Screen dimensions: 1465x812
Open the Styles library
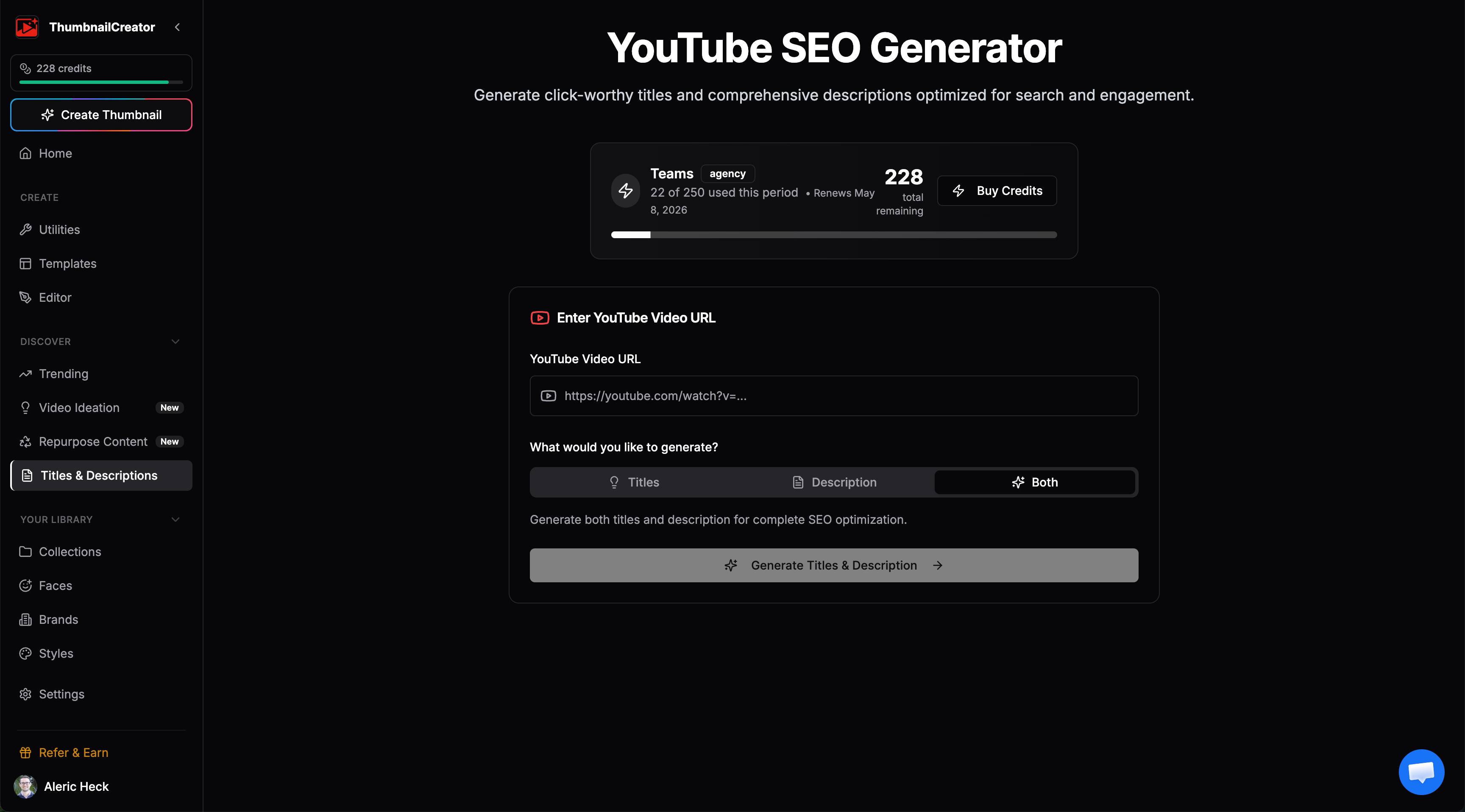point(101,653)
